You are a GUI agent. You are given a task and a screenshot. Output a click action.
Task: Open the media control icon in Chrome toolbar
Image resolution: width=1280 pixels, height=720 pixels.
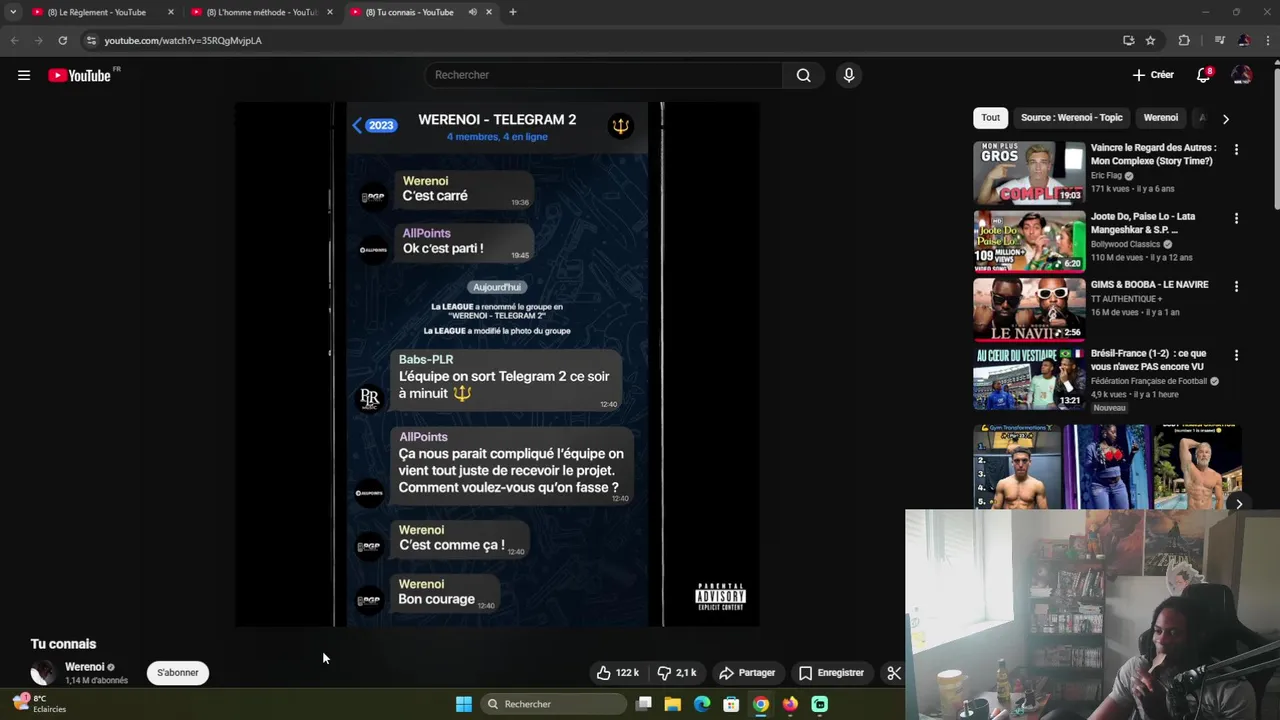tap(1219, 40)
